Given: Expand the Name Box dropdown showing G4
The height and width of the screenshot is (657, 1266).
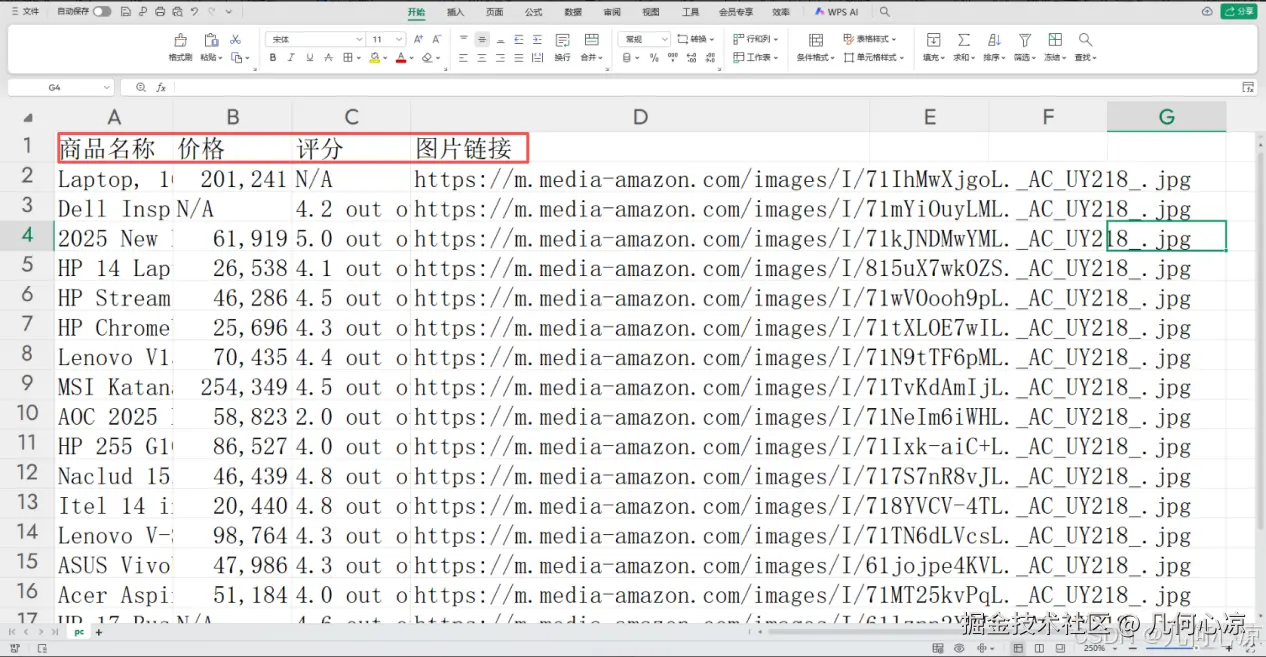Looking at the screenshot, I should tap(107, 87).
